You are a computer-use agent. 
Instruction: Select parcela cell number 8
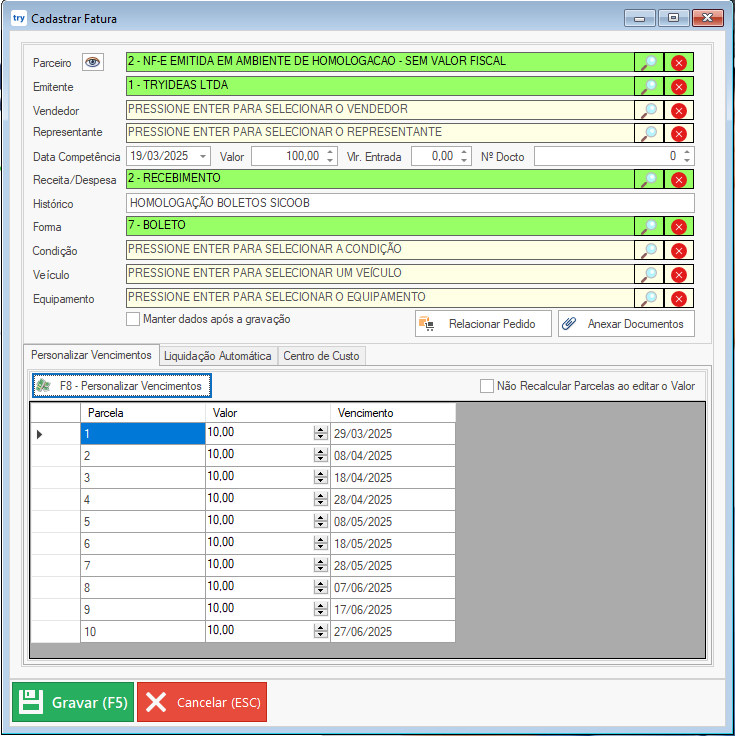point(143,588)
